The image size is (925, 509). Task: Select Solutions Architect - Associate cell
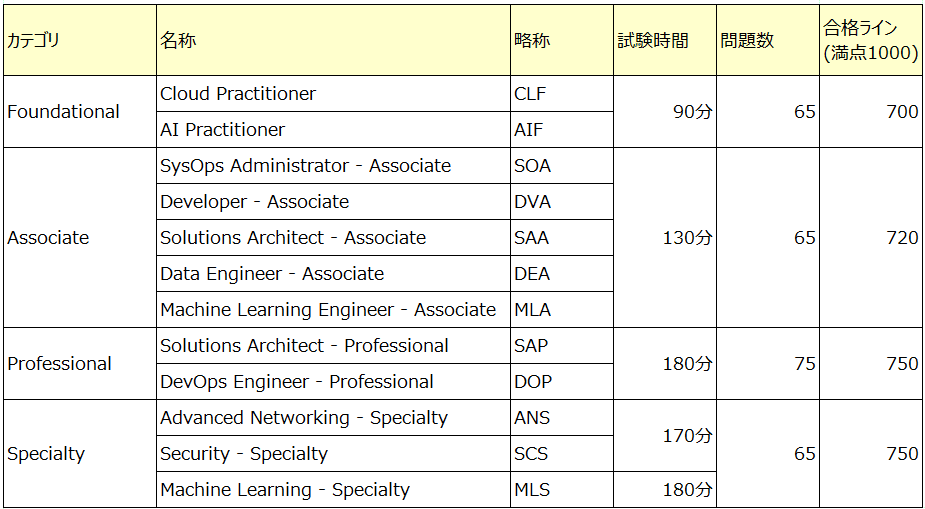334,238
